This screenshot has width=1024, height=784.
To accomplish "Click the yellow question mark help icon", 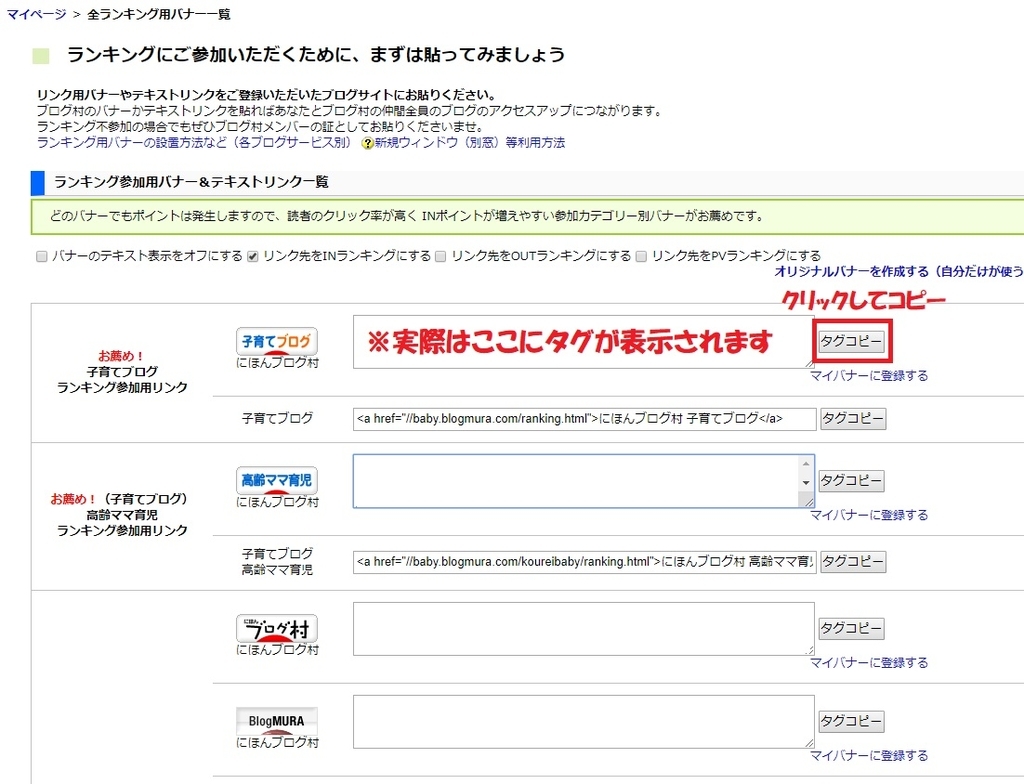I will [x=368, y=143].
